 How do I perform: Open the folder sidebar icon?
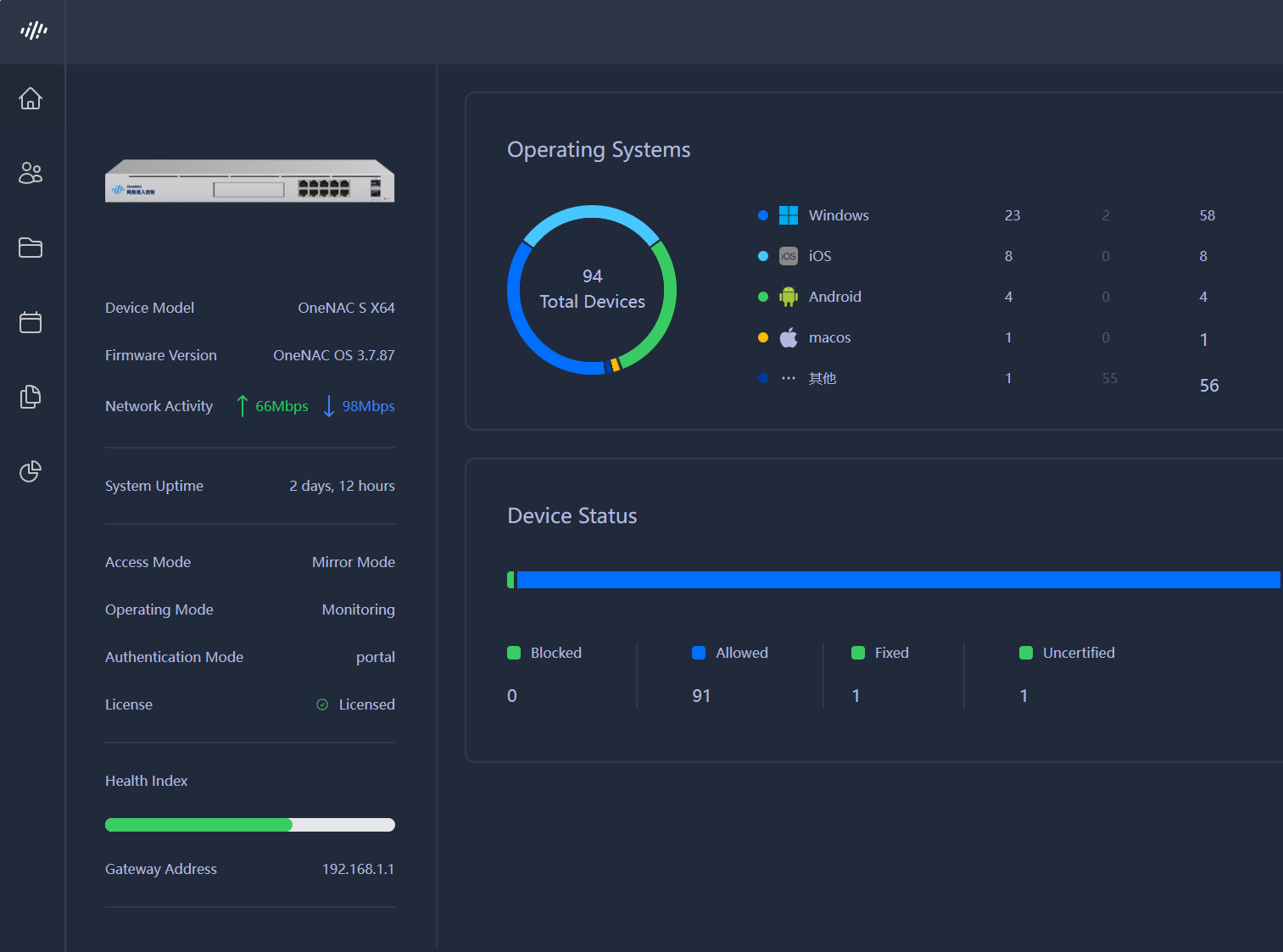31,248
